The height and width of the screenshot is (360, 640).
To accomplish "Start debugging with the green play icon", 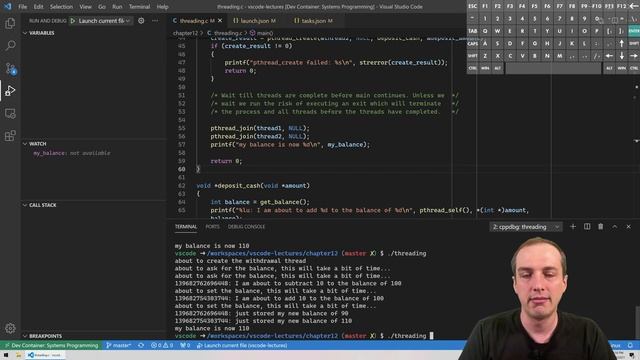I will coord(73,21).
